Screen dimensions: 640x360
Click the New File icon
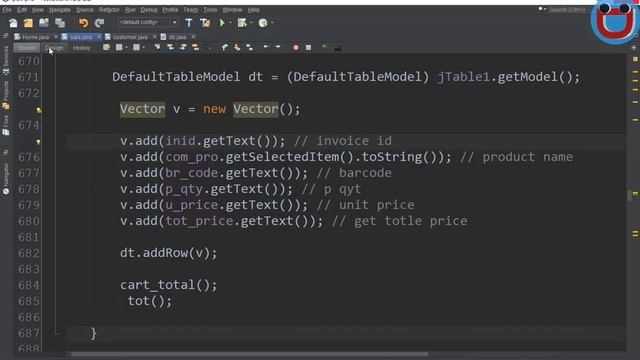point(13,23)
